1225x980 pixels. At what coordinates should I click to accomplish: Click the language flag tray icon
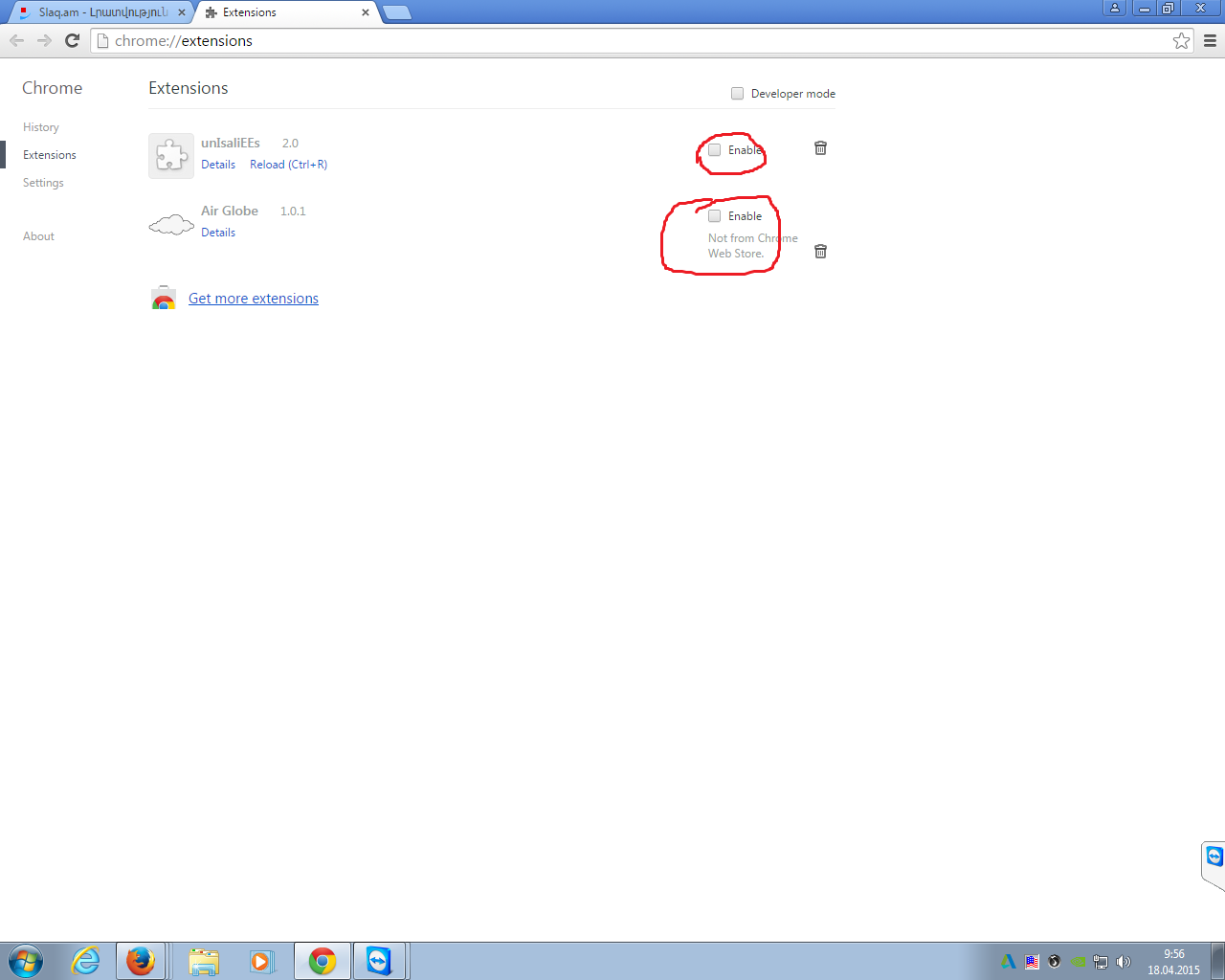[x=1032, y=962]
